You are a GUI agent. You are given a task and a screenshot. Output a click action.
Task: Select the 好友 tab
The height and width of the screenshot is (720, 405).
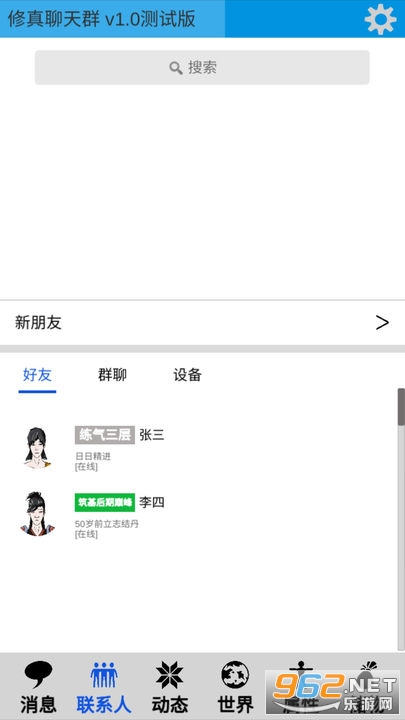(37, 375)
